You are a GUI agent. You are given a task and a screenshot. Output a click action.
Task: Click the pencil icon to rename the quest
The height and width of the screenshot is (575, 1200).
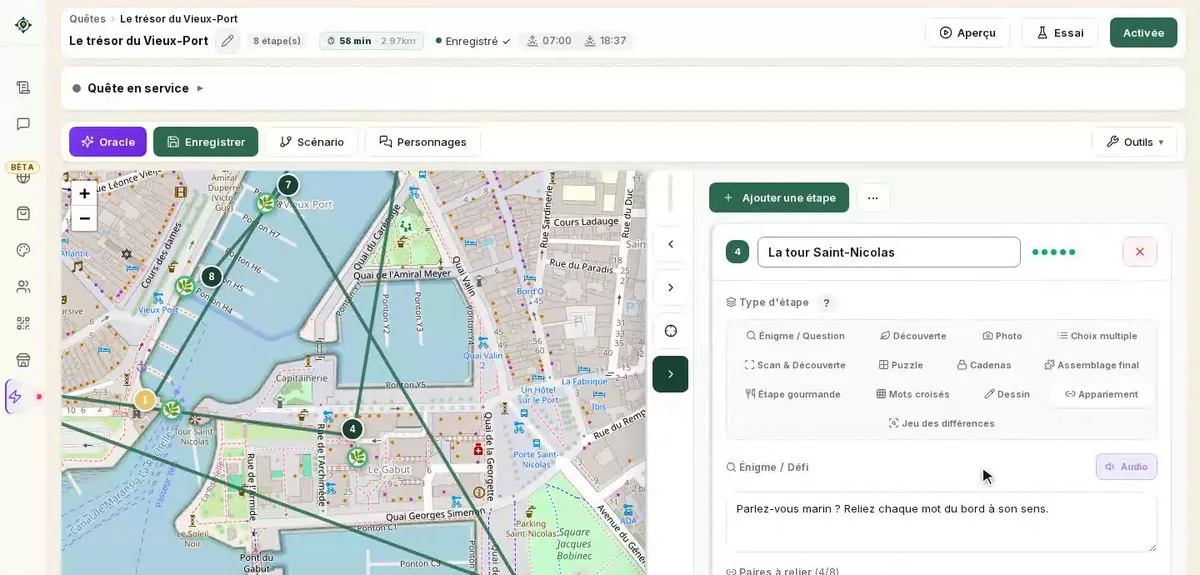[228, 41]
